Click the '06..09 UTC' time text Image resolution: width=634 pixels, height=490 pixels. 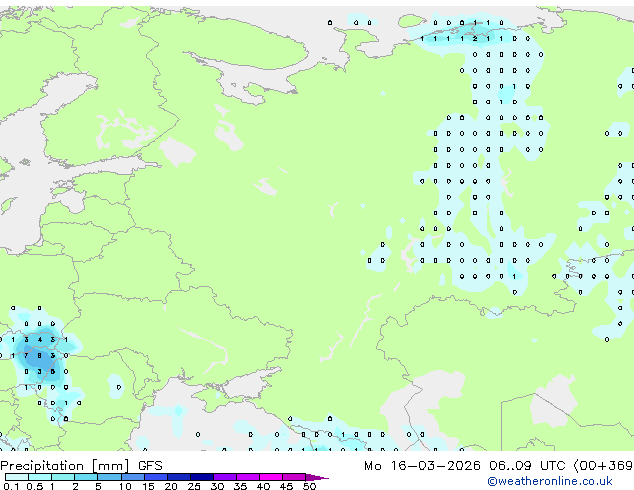[526, 466]
